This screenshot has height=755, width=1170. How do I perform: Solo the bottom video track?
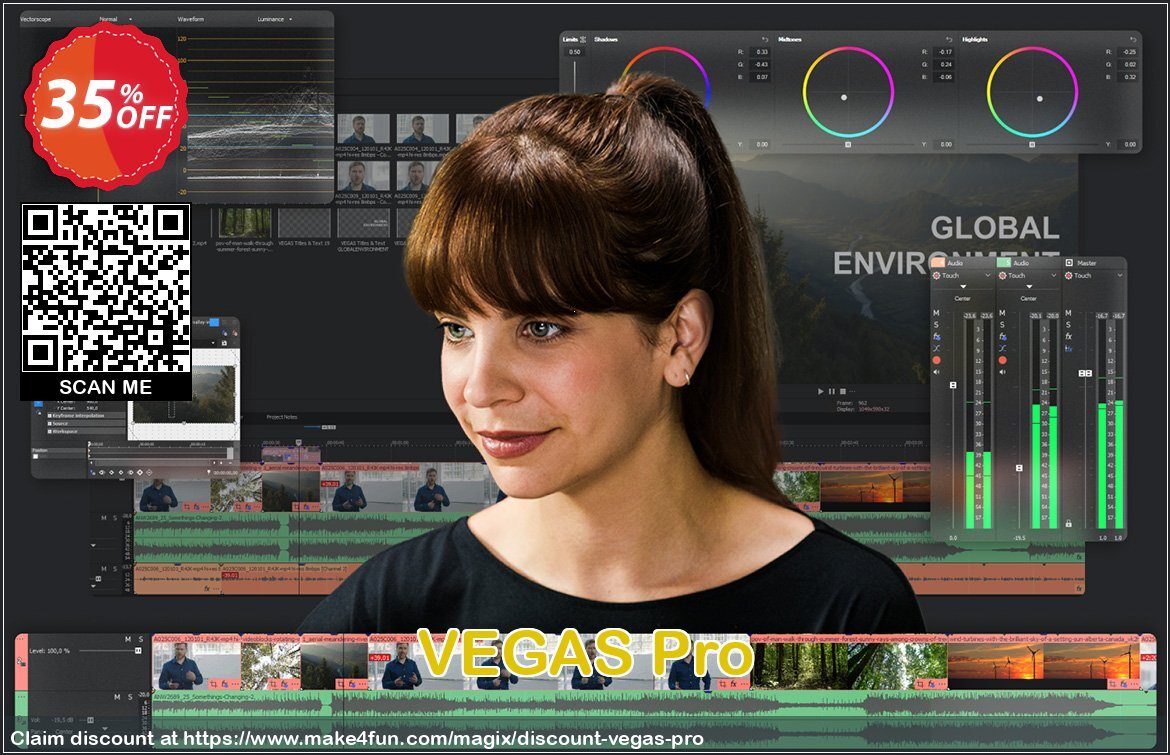point(140,639)
